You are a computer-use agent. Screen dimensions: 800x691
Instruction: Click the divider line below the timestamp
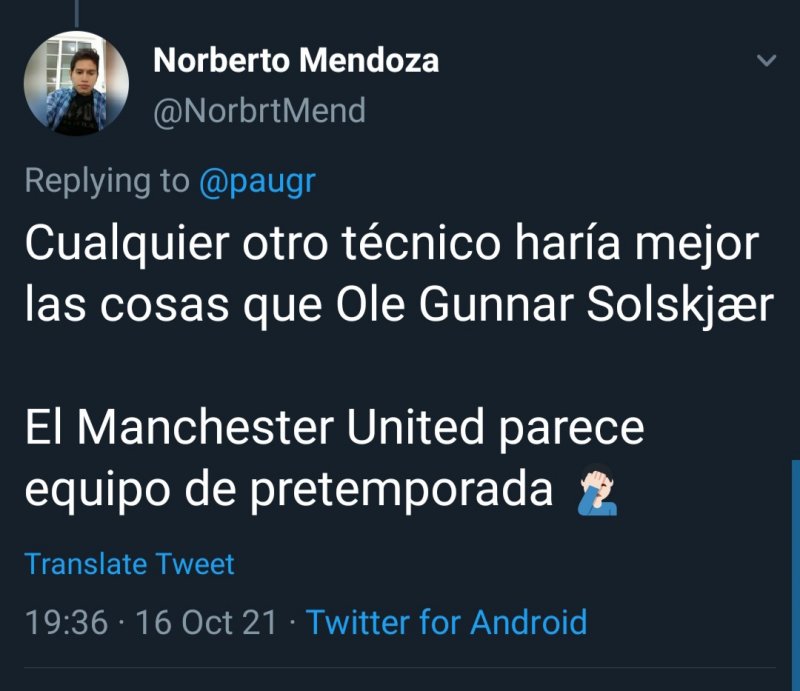coord(400,667)
